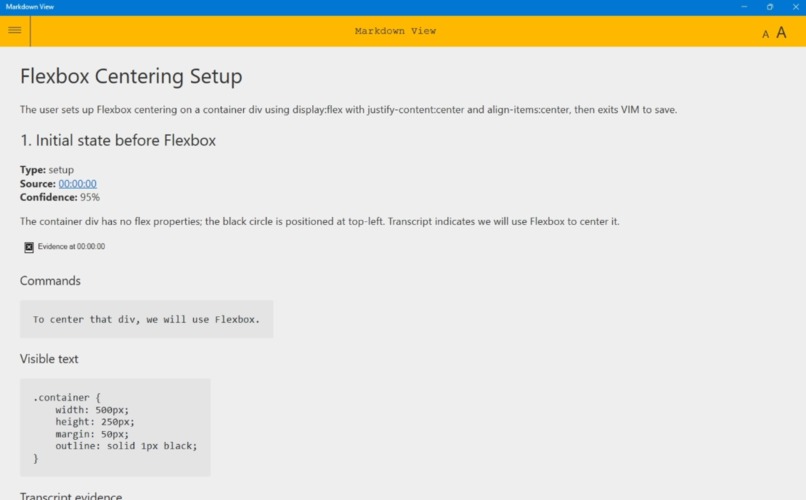
Task: Close the Markdown View window
Action: (x=795, y=7)
